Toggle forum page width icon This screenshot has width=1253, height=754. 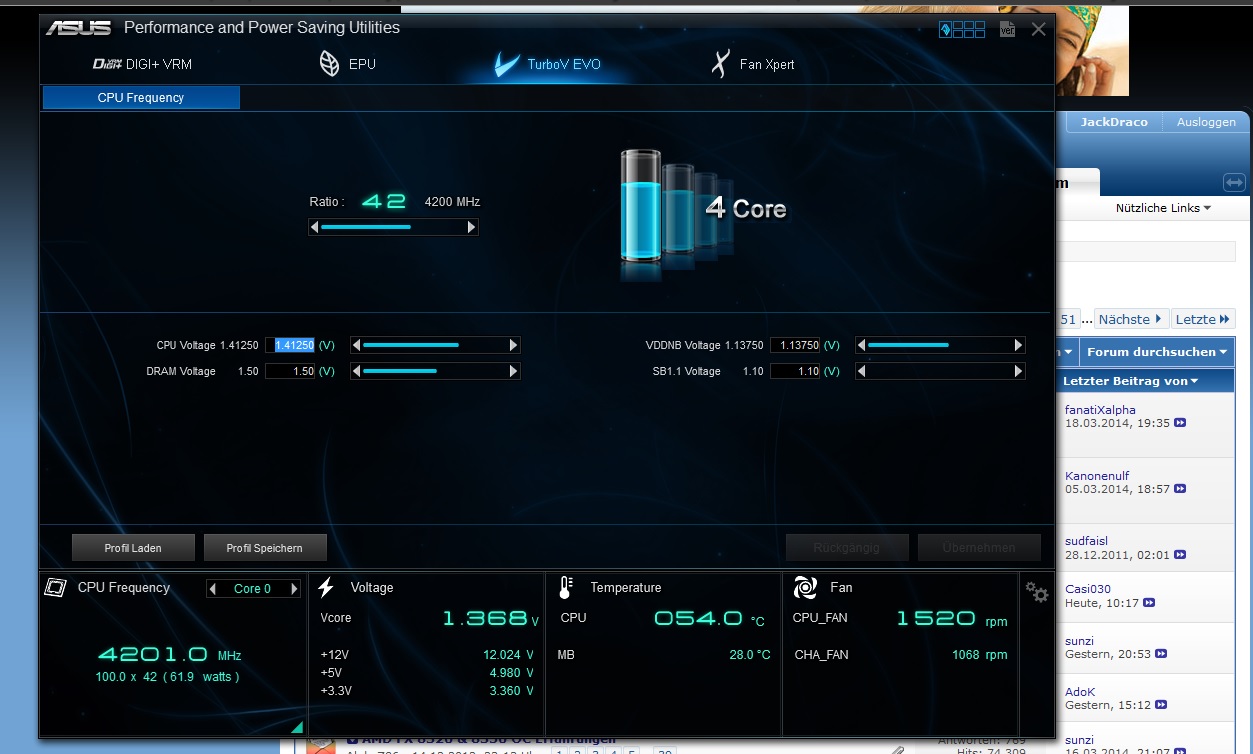pyautogui.click(x=1234, y=183)
